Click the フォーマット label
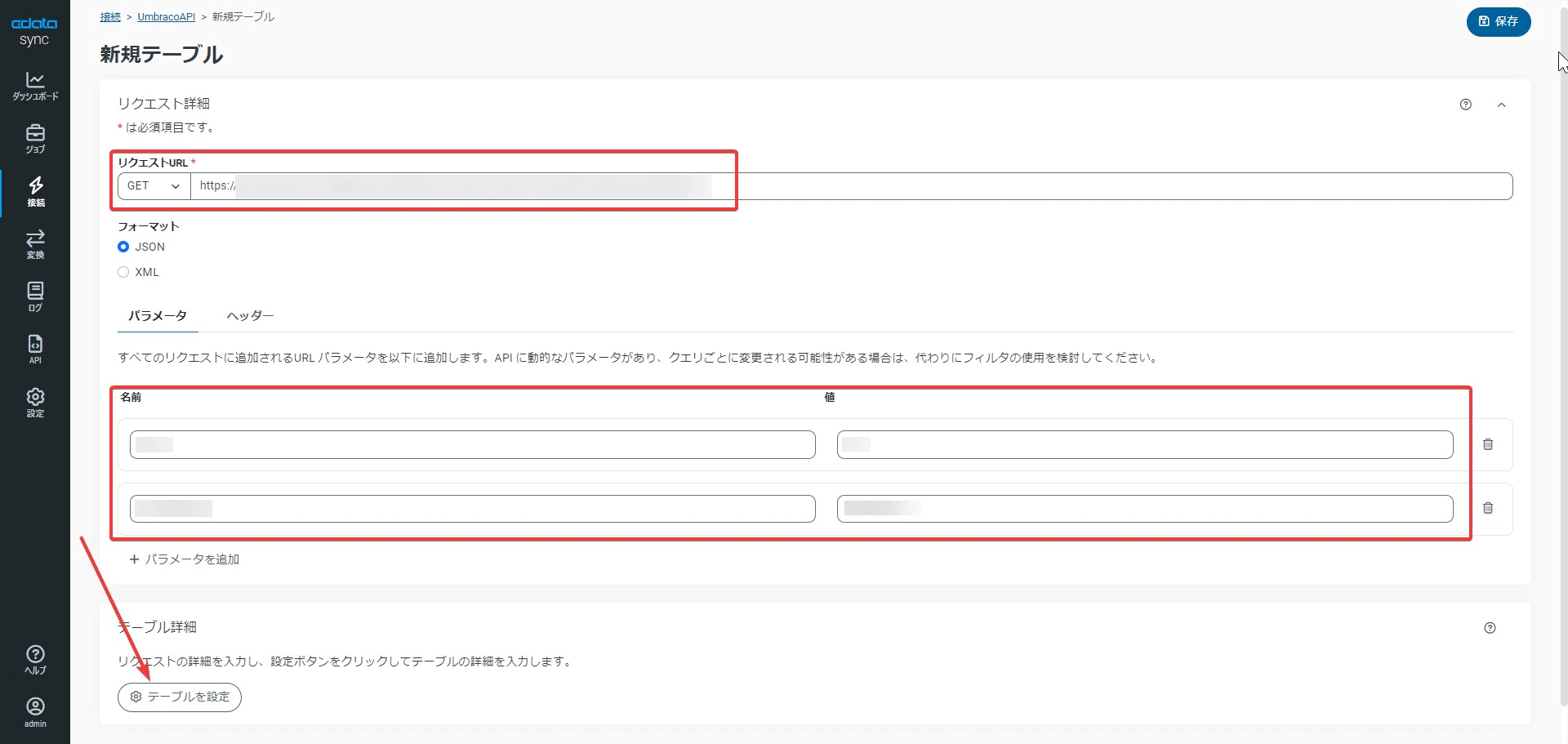 [x=149, y=226]
